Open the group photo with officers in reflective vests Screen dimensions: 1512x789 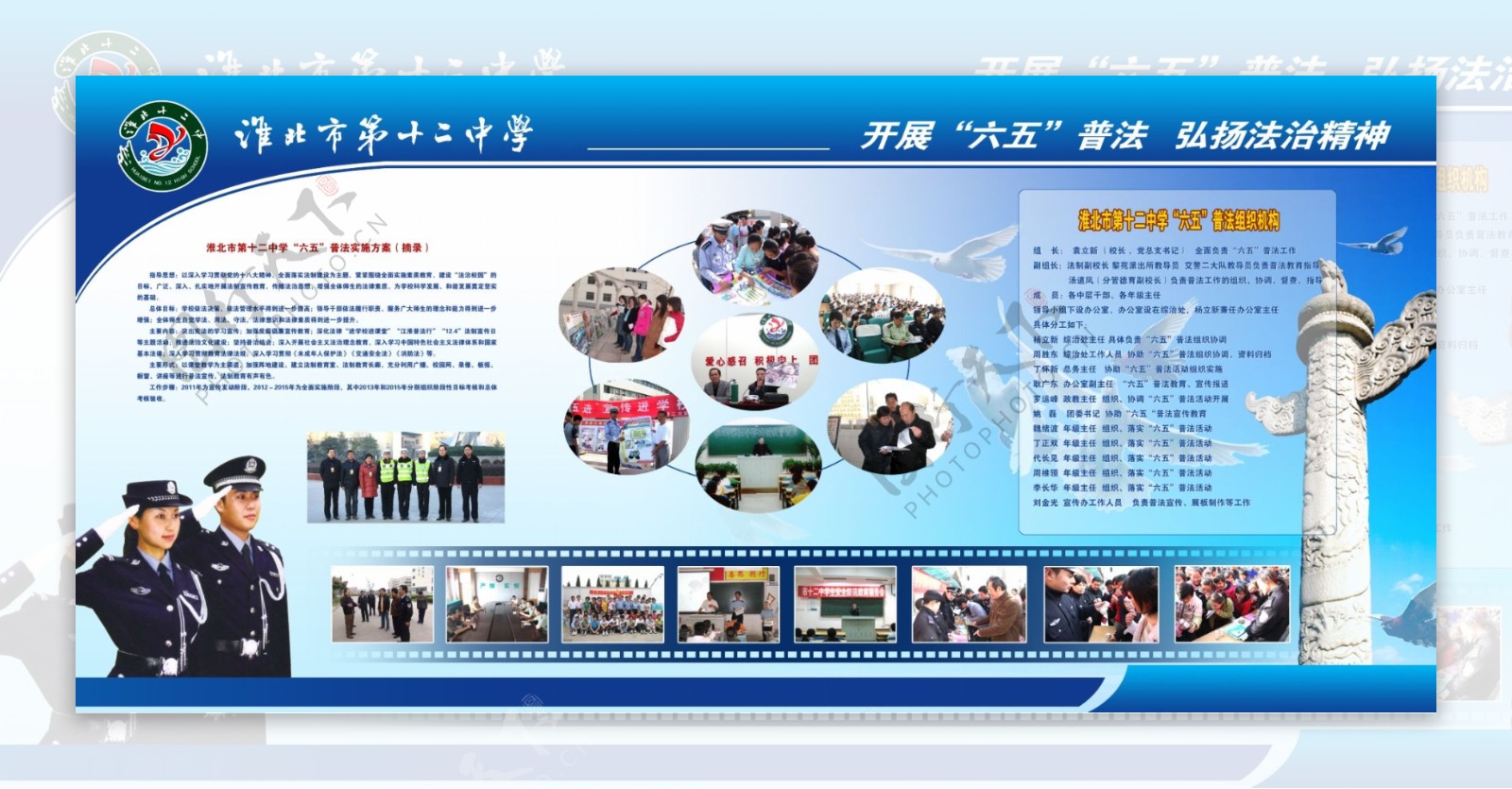tap(406, 476)
